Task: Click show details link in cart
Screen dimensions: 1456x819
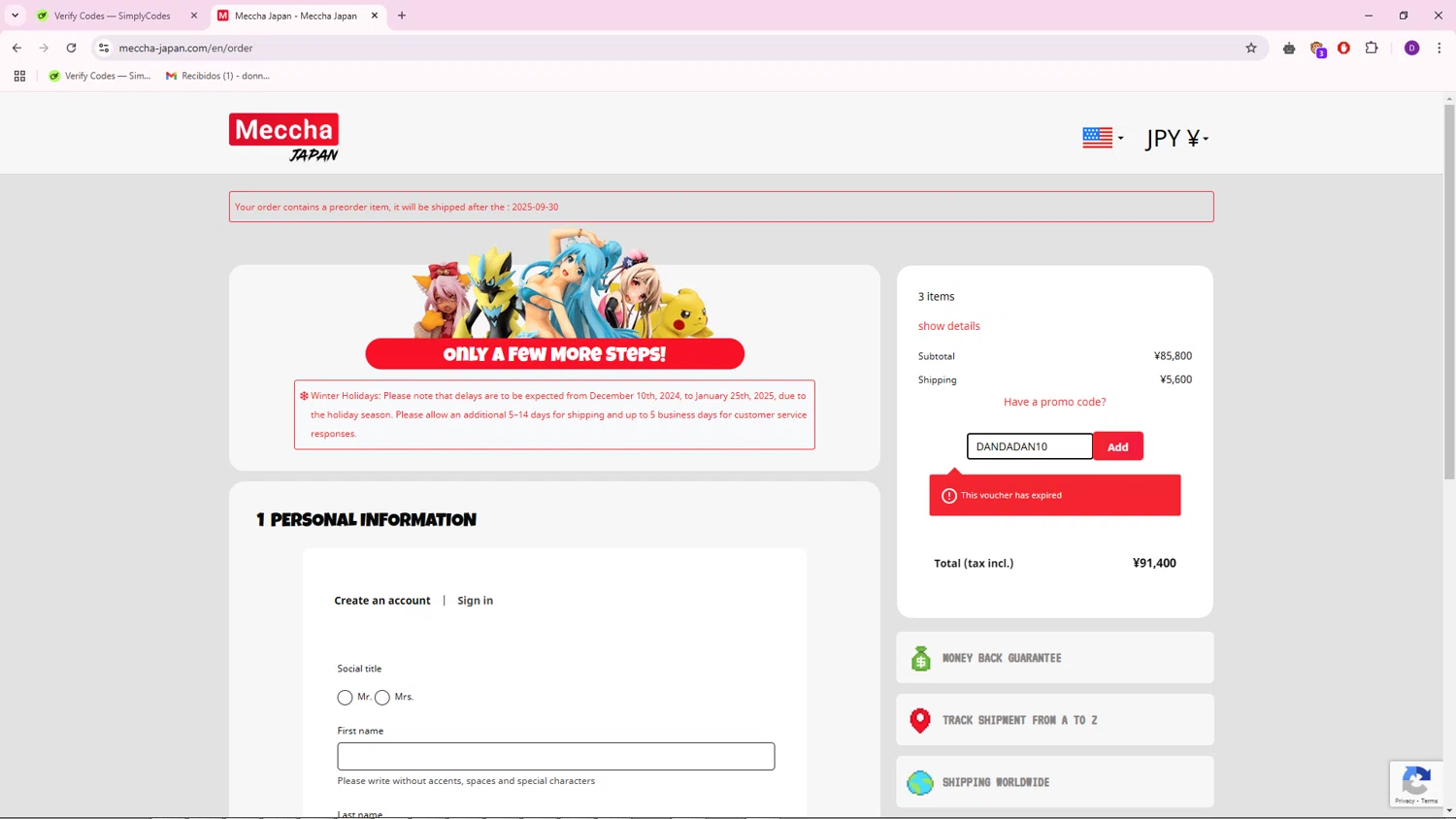Action: point(949,326)
